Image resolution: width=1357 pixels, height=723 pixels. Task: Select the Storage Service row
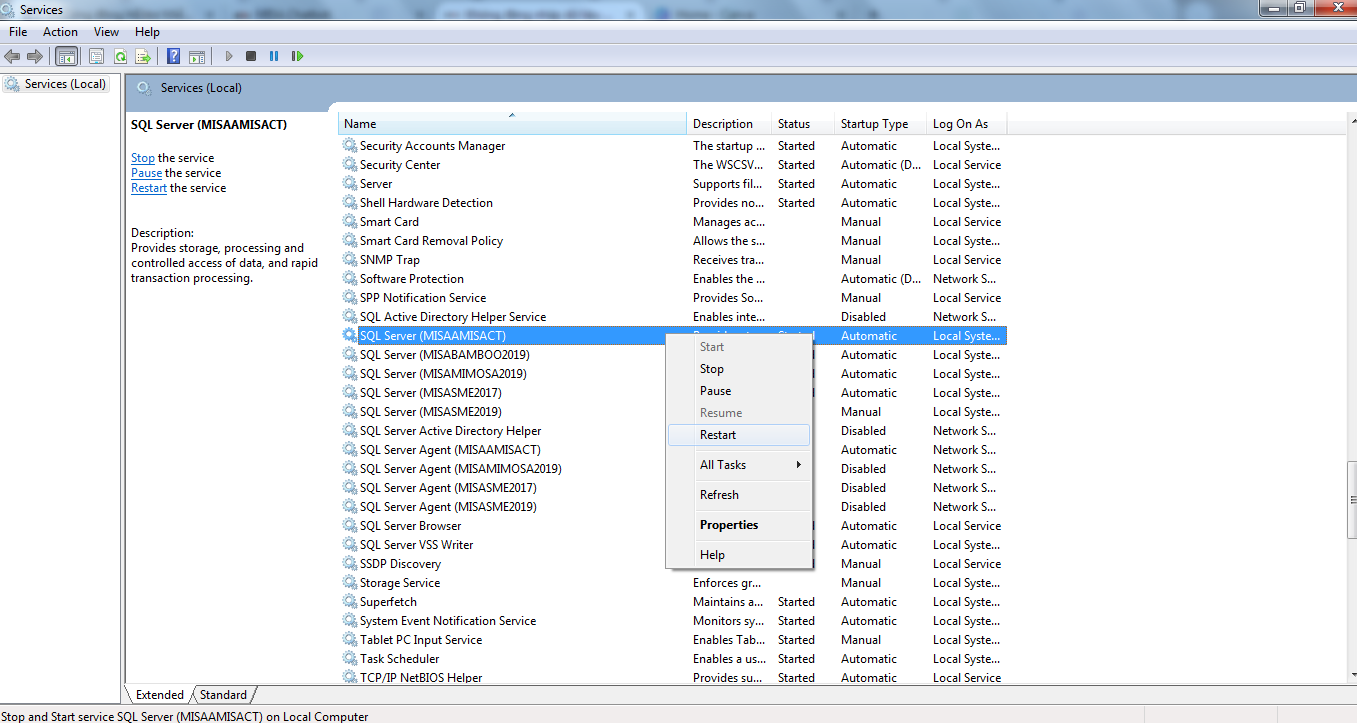[x=672, y=583]
